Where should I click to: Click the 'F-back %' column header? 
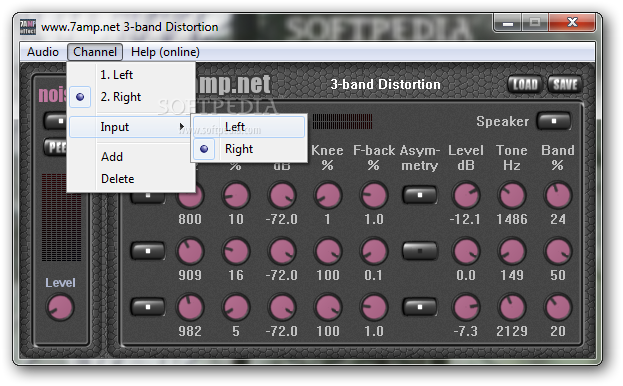(374, 158)
